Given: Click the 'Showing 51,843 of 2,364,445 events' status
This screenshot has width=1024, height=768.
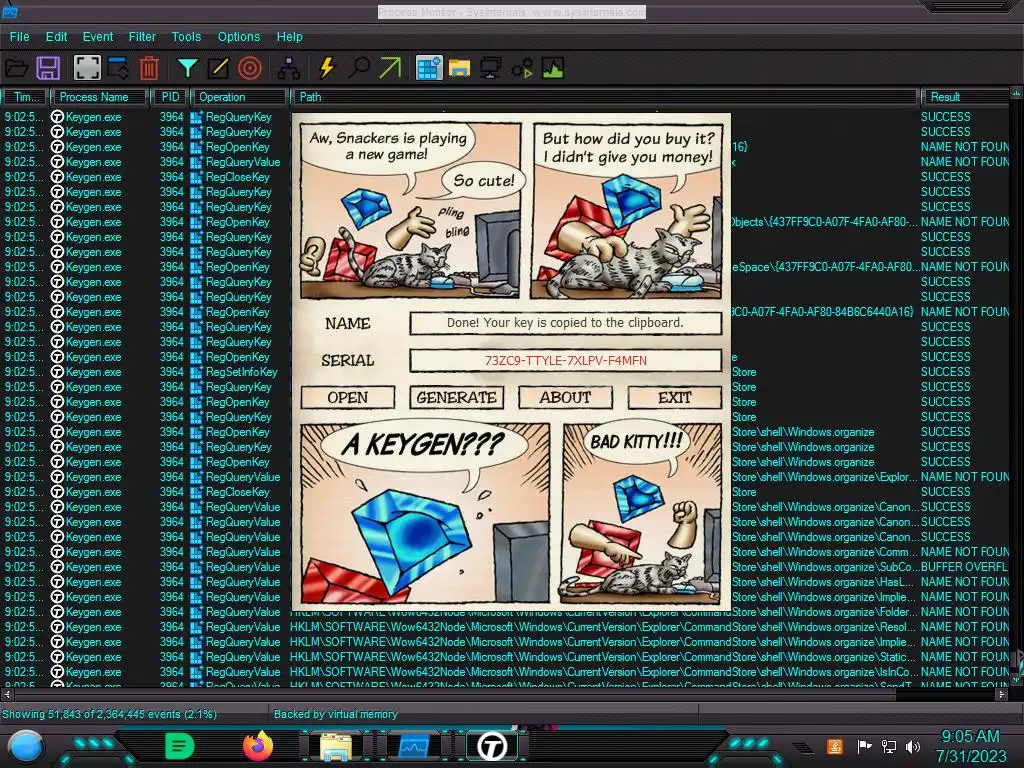Looking at the screenshot, I should pos(109,714).
